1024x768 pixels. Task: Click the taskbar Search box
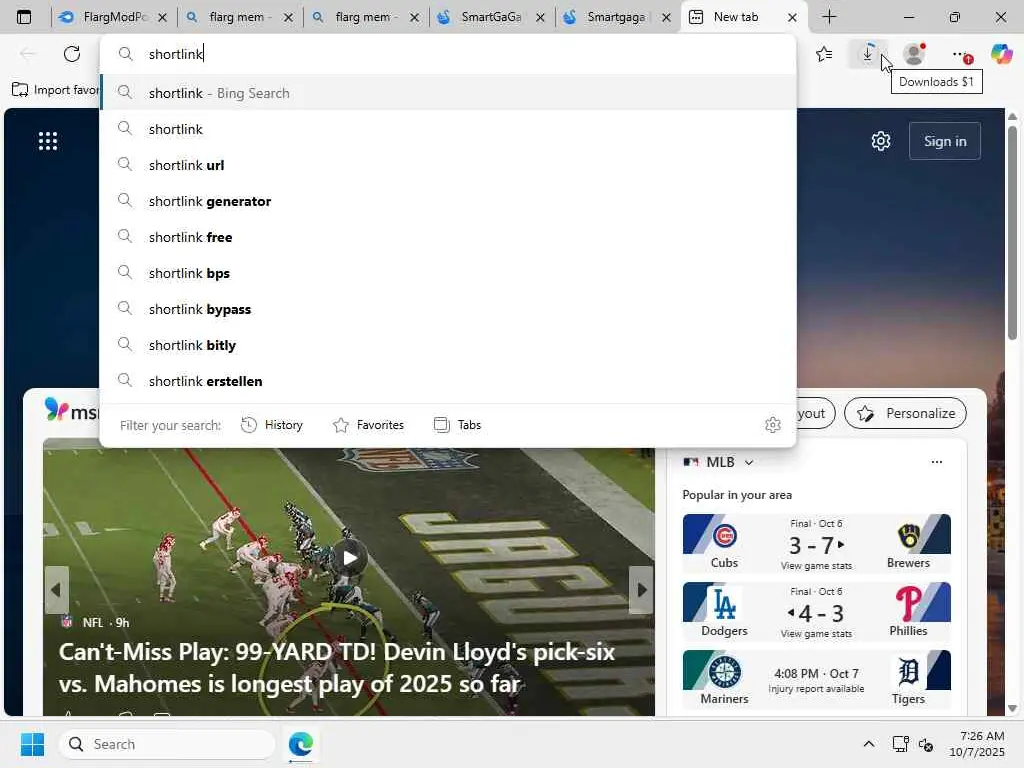click(x=167, y=744)
